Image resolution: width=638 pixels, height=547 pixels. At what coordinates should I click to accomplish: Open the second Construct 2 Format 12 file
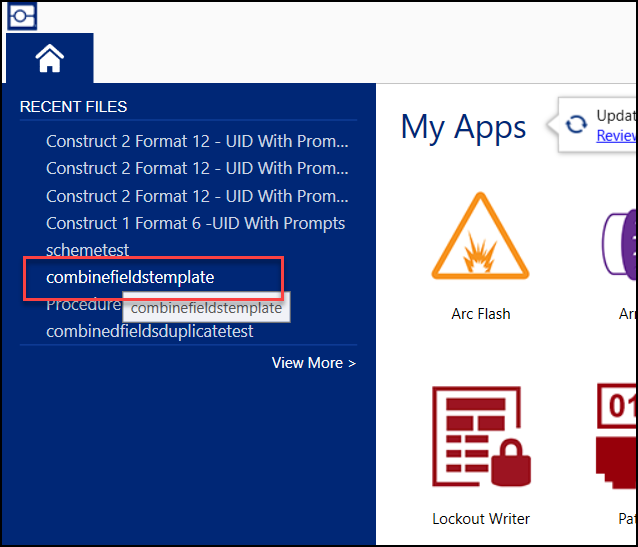(x=197, y=168)
